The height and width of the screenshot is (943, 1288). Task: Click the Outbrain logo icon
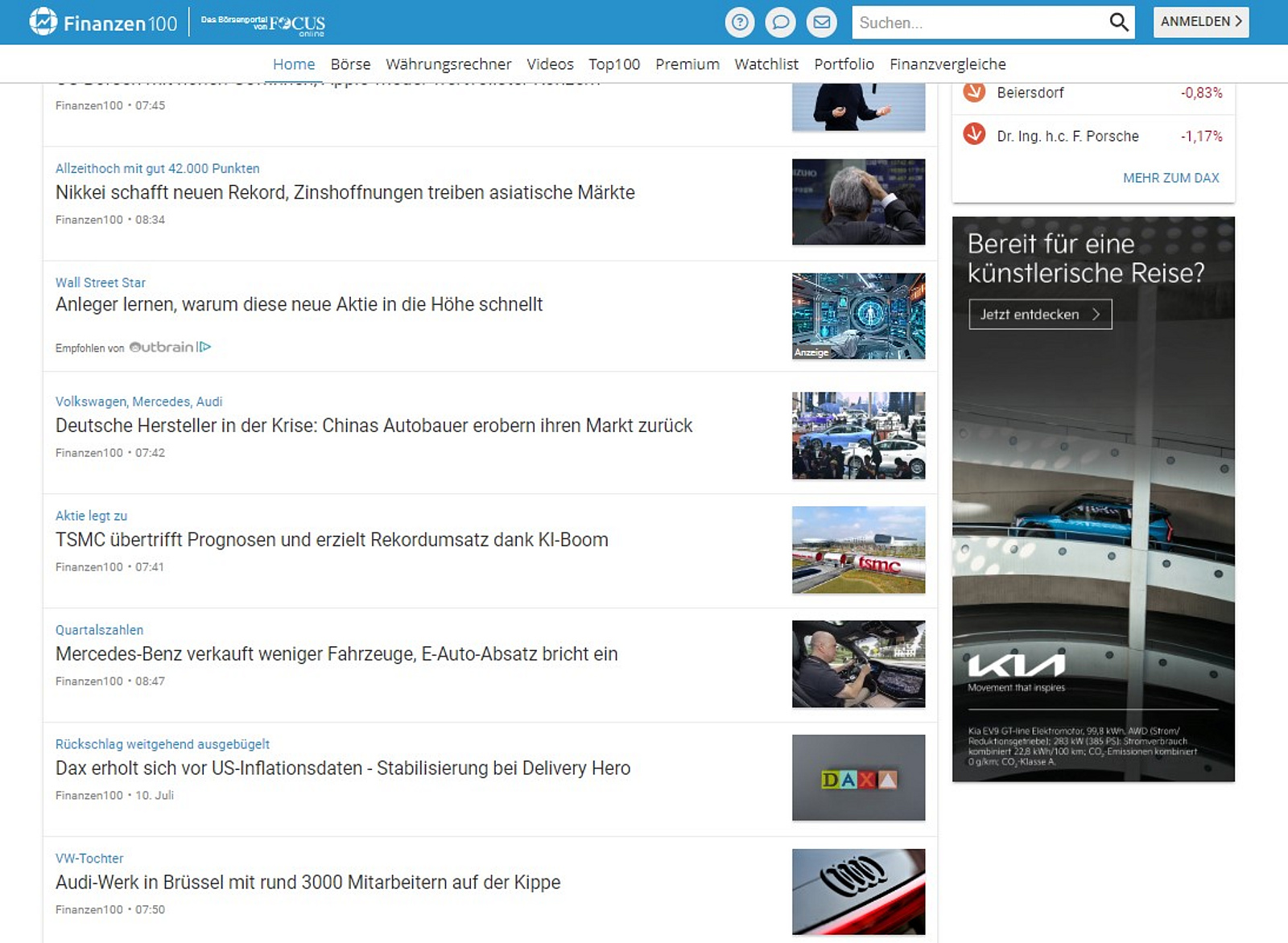(170, 347)
